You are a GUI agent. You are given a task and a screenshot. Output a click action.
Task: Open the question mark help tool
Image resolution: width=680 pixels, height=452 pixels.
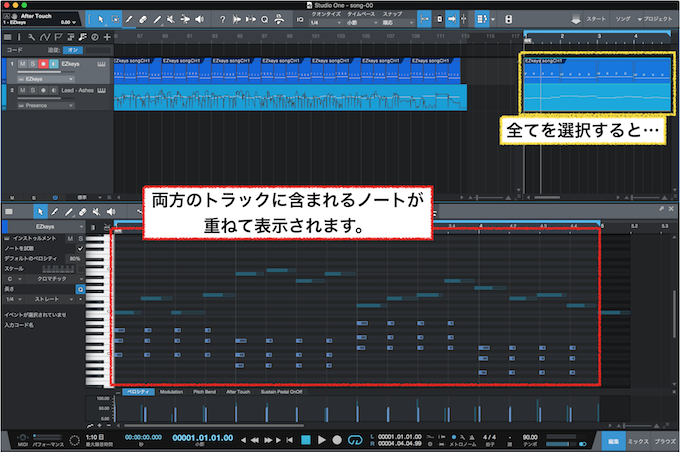click(222, 20)
